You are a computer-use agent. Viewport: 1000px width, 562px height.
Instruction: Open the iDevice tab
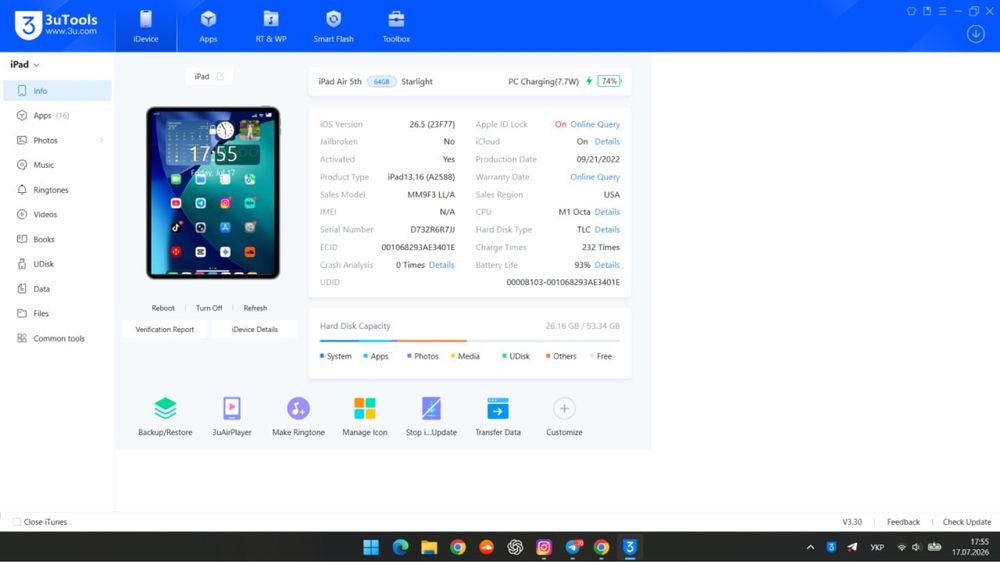(145, 26)
